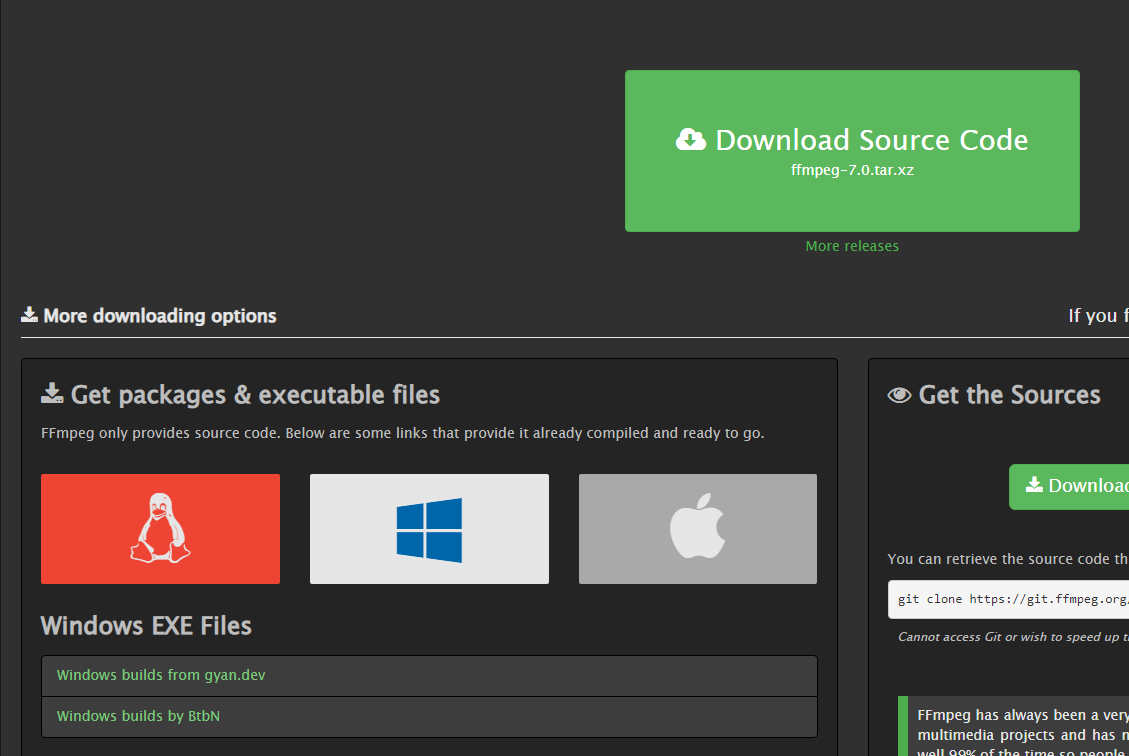The image size is (1129, 756).
Task: Select the Apple logo tile
Action: pos(698,528)
